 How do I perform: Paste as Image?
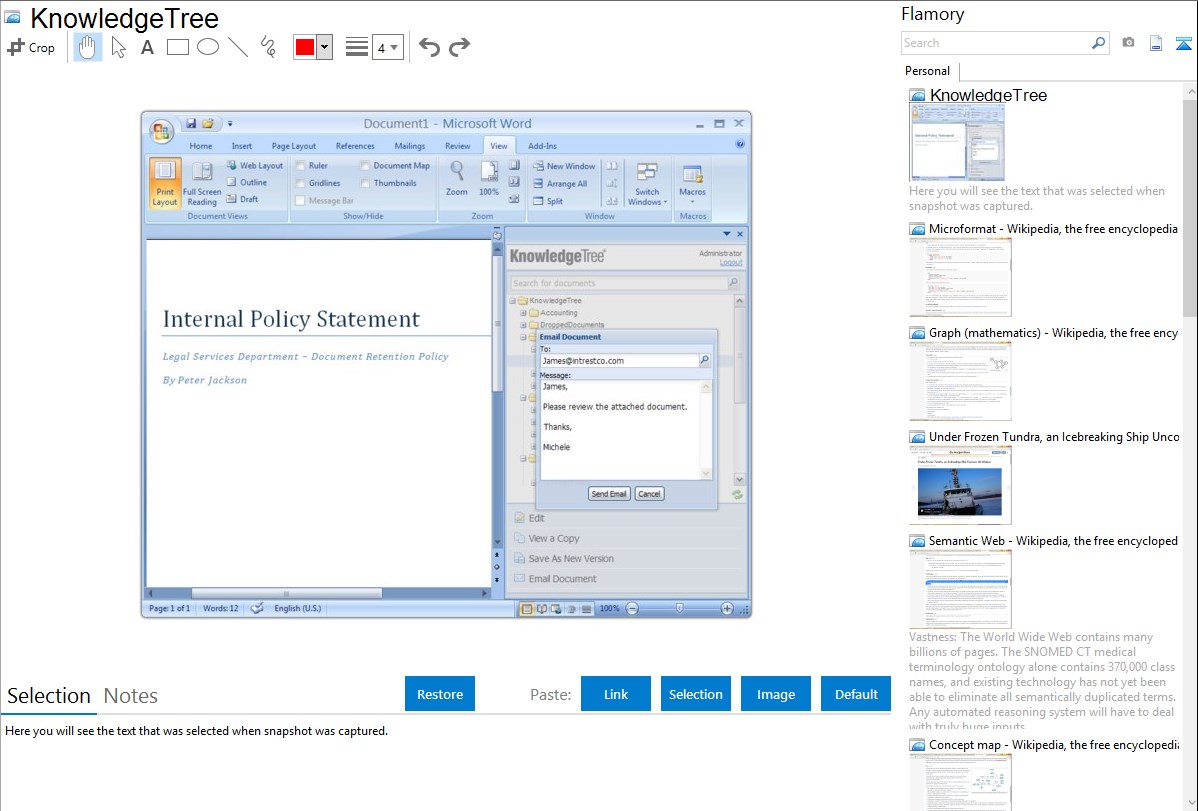[x=775, y=694]
